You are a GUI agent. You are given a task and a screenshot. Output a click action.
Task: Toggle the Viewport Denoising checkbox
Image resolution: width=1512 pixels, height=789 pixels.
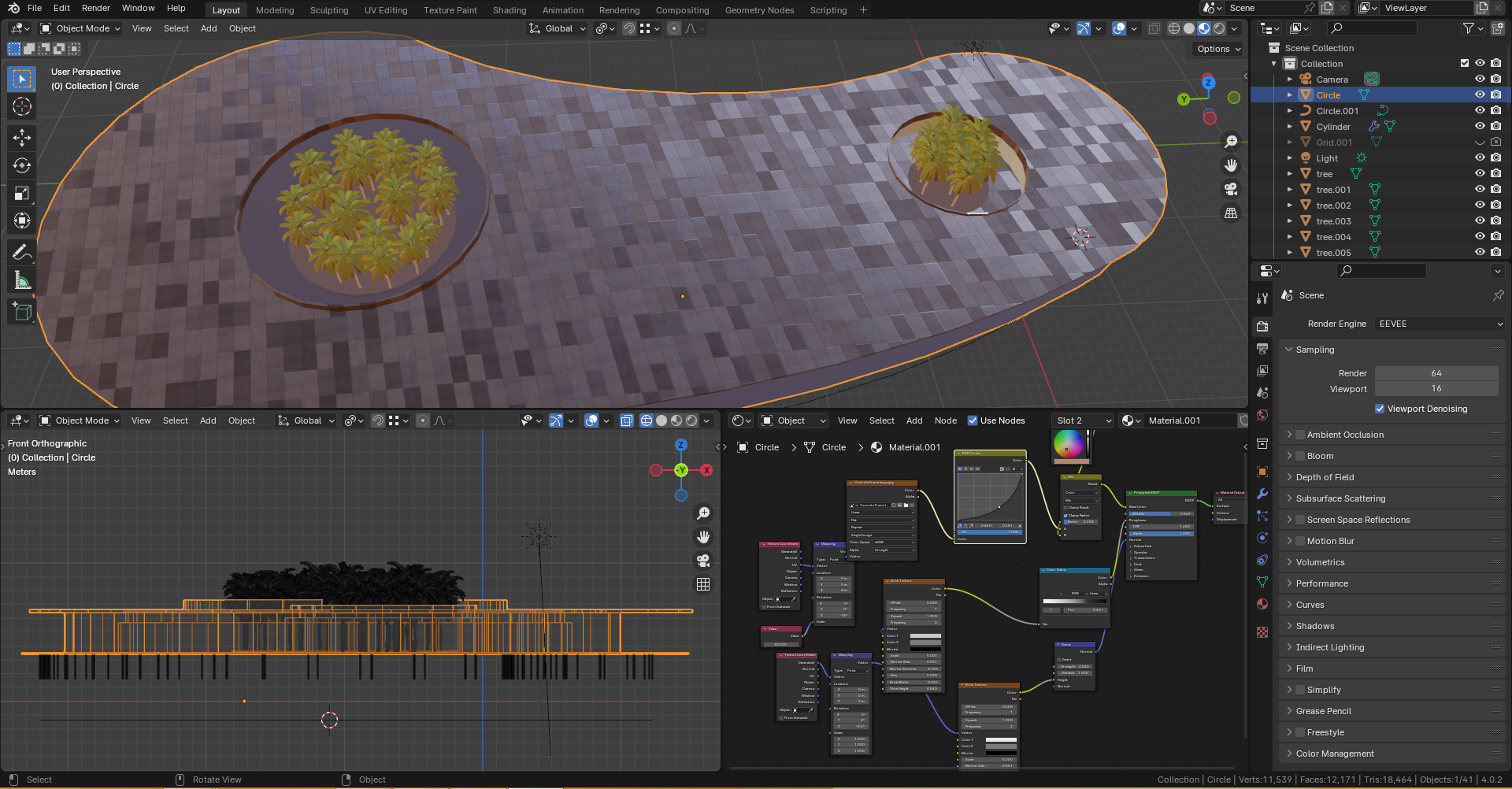click(1380, 409)
